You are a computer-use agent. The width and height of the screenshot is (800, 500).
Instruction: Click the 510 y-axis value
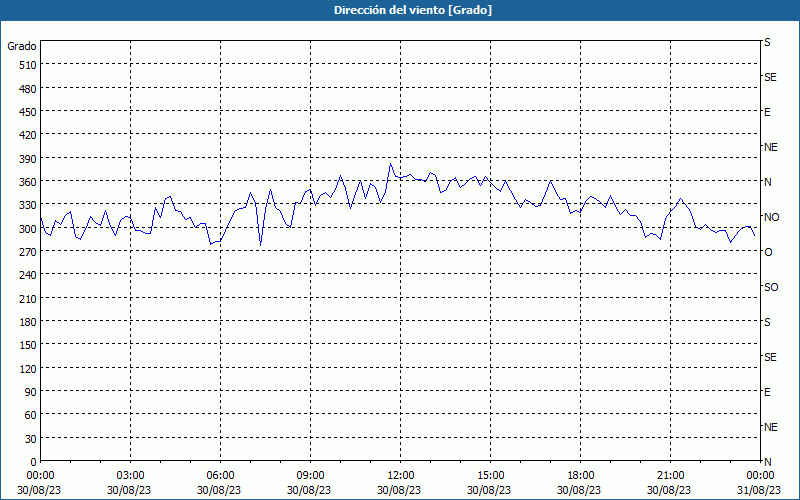click(x=28, y=65)
